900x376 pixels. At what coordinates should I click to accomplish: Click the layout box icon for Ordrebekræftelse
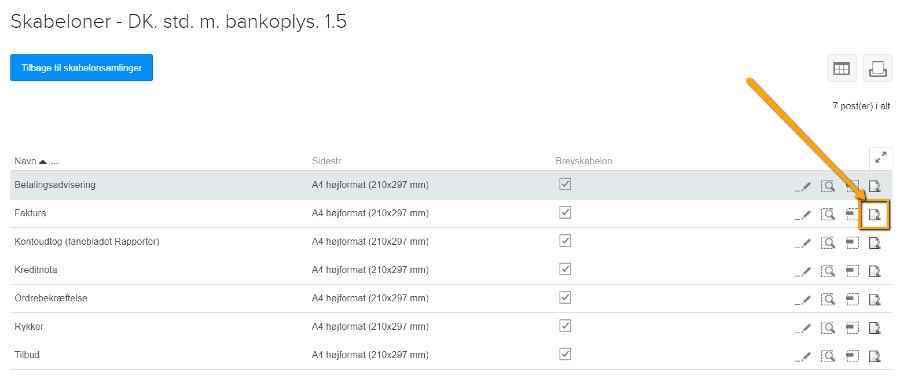pyautogui.click(x=852, y=299)
